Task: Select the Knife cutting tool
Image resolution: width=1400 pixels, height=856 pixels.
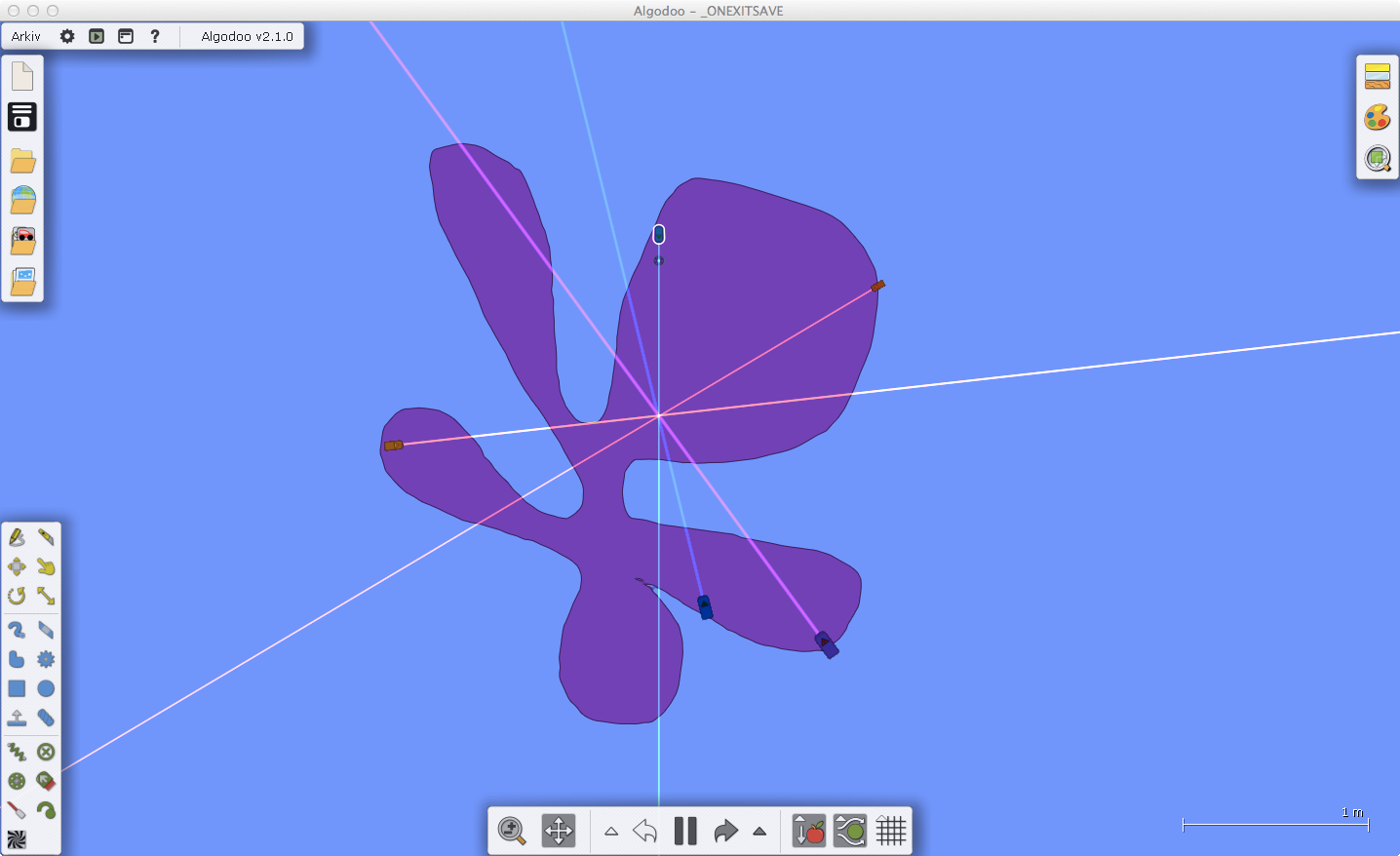Action: [x=46, y=537]
